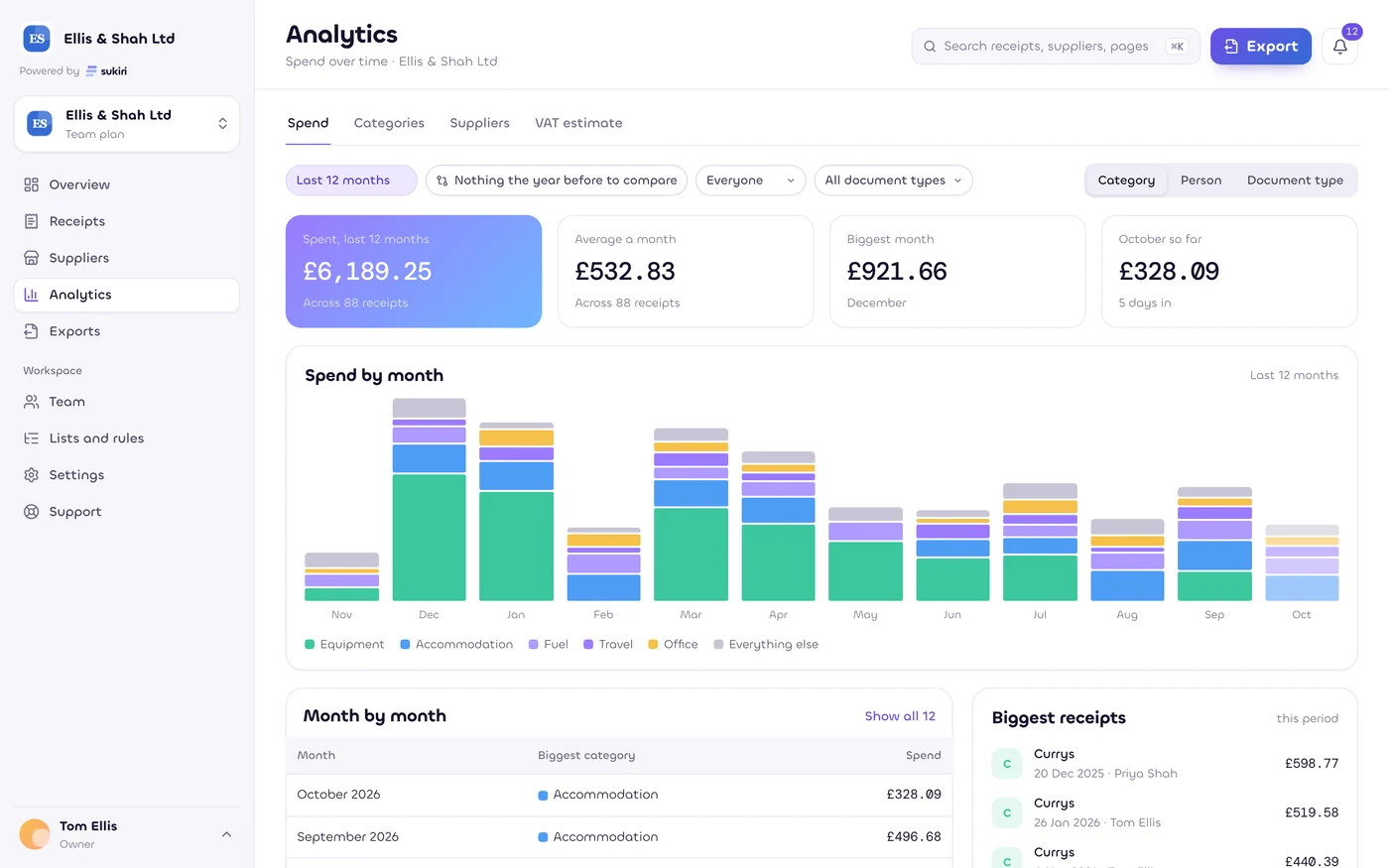Click the Currys icon for £598.77 receipt
Viewport: 1389px width, 868px height.
pyautogui.click(x=1007, y=764)
